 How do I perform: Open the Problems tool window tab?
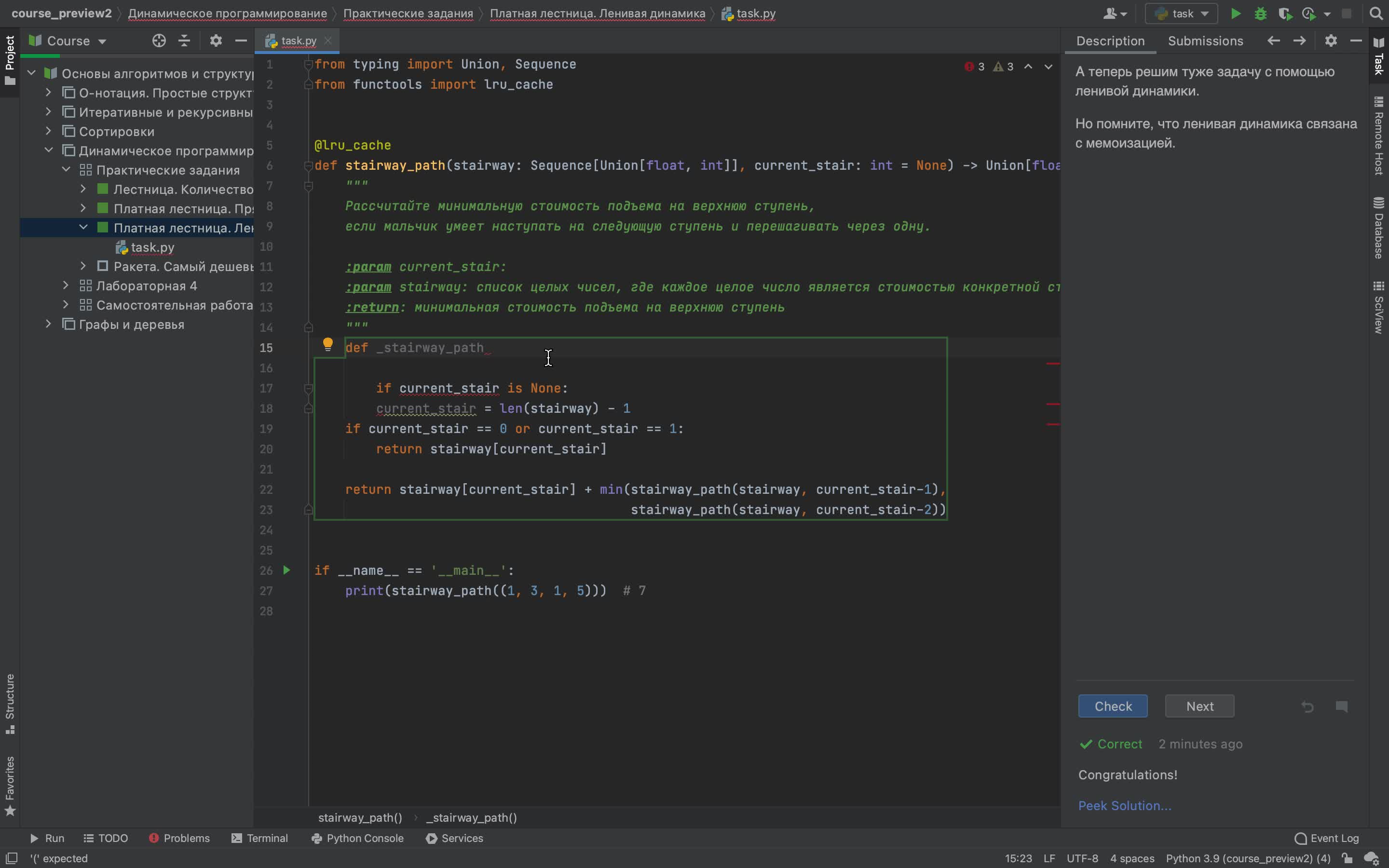[179, 838]
